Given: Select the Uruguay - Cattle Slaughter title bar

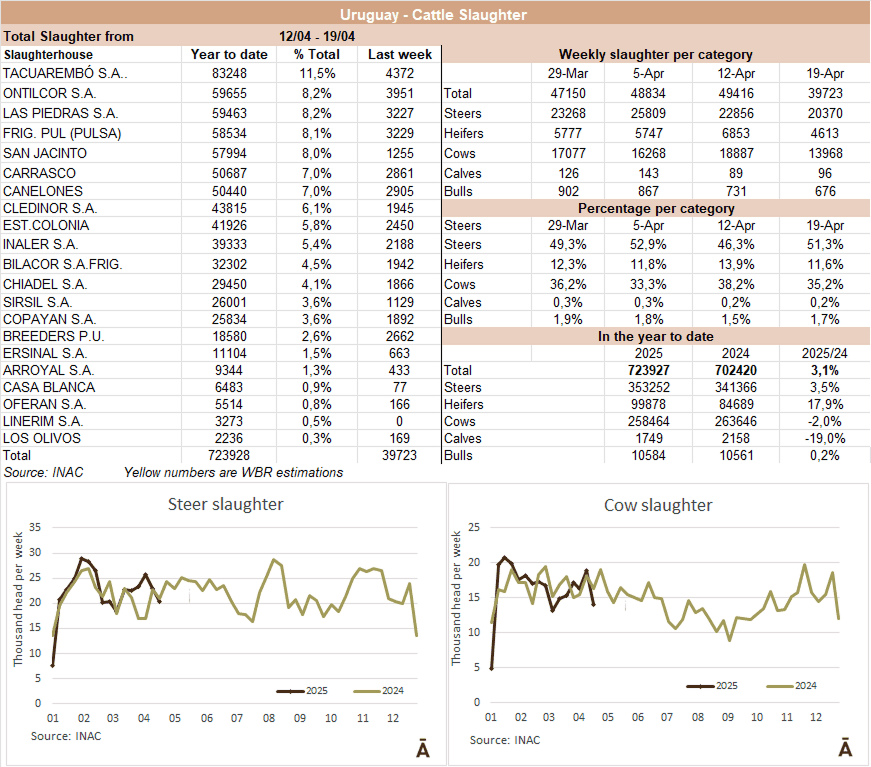Looking at the screenshot, I should [435, 14].
